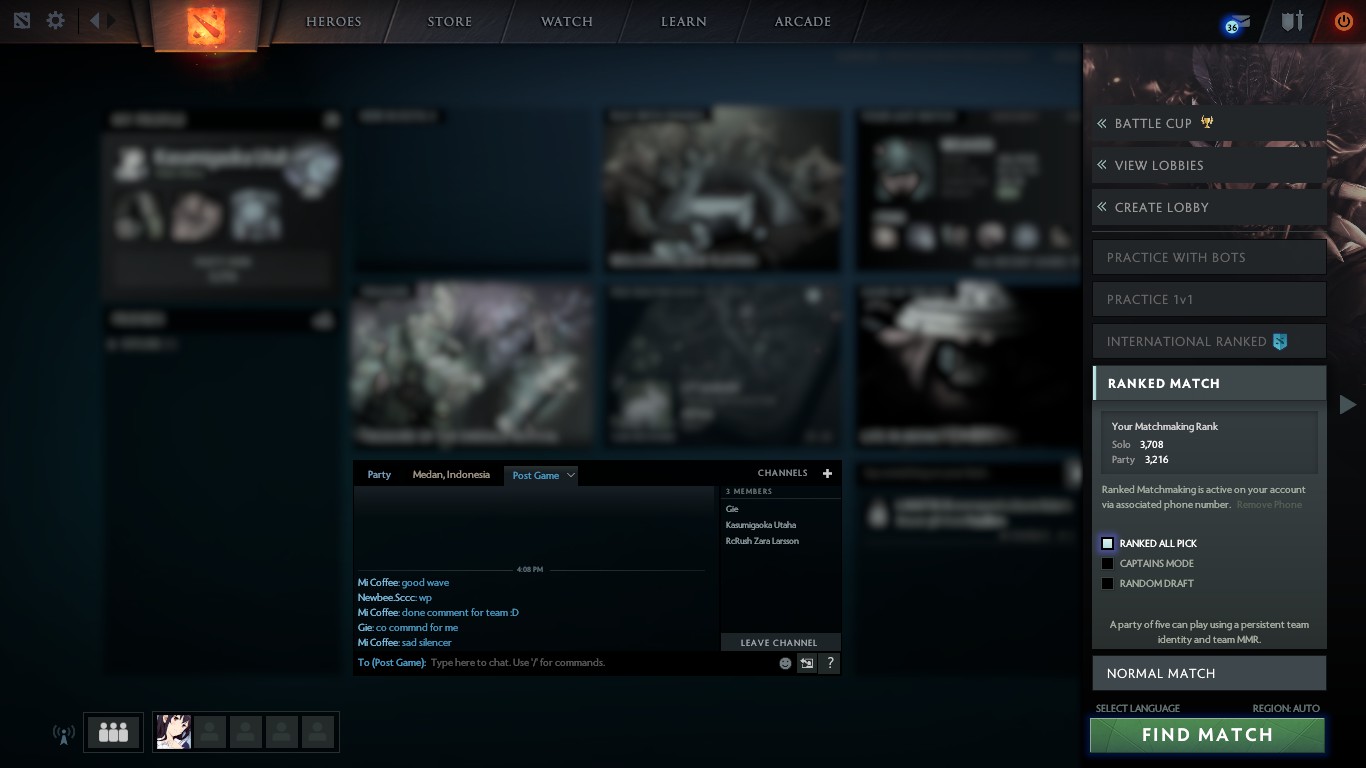The image size is (1366, 768).
Task: Click the Remove Phone link
Action: tap(1269, 505)
